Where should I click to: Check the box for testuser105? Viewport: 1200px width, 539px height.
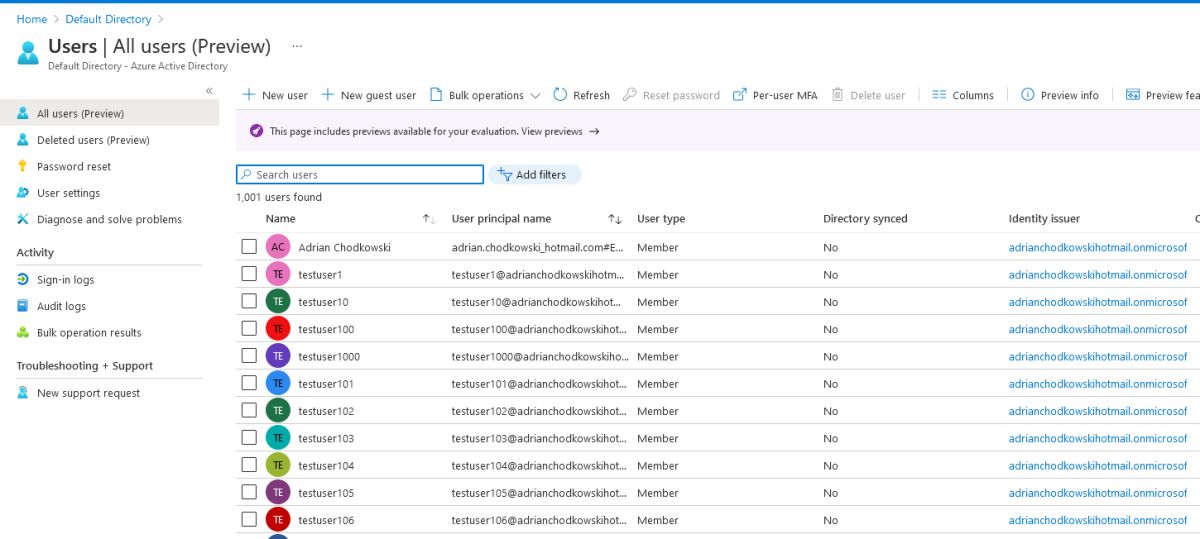[249, 493]
